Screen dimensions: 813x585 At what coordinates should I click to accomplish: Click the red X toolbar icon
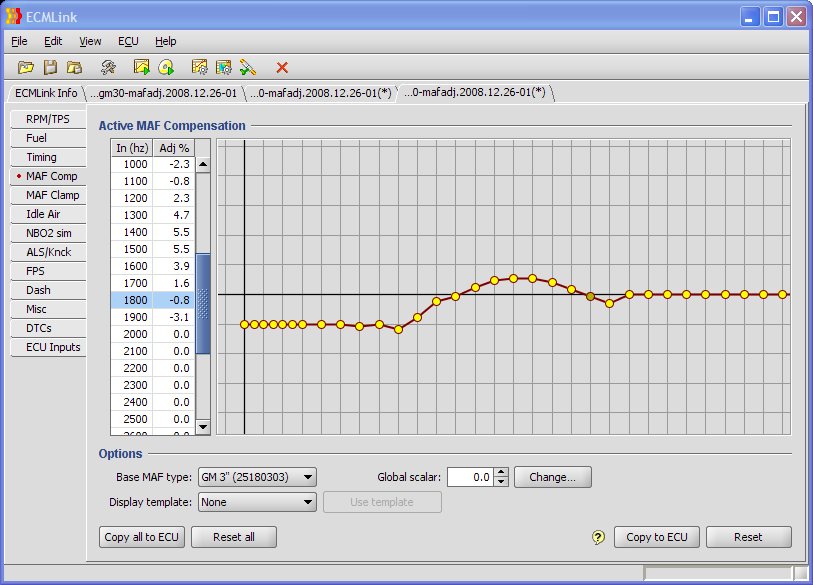[282, 67]
